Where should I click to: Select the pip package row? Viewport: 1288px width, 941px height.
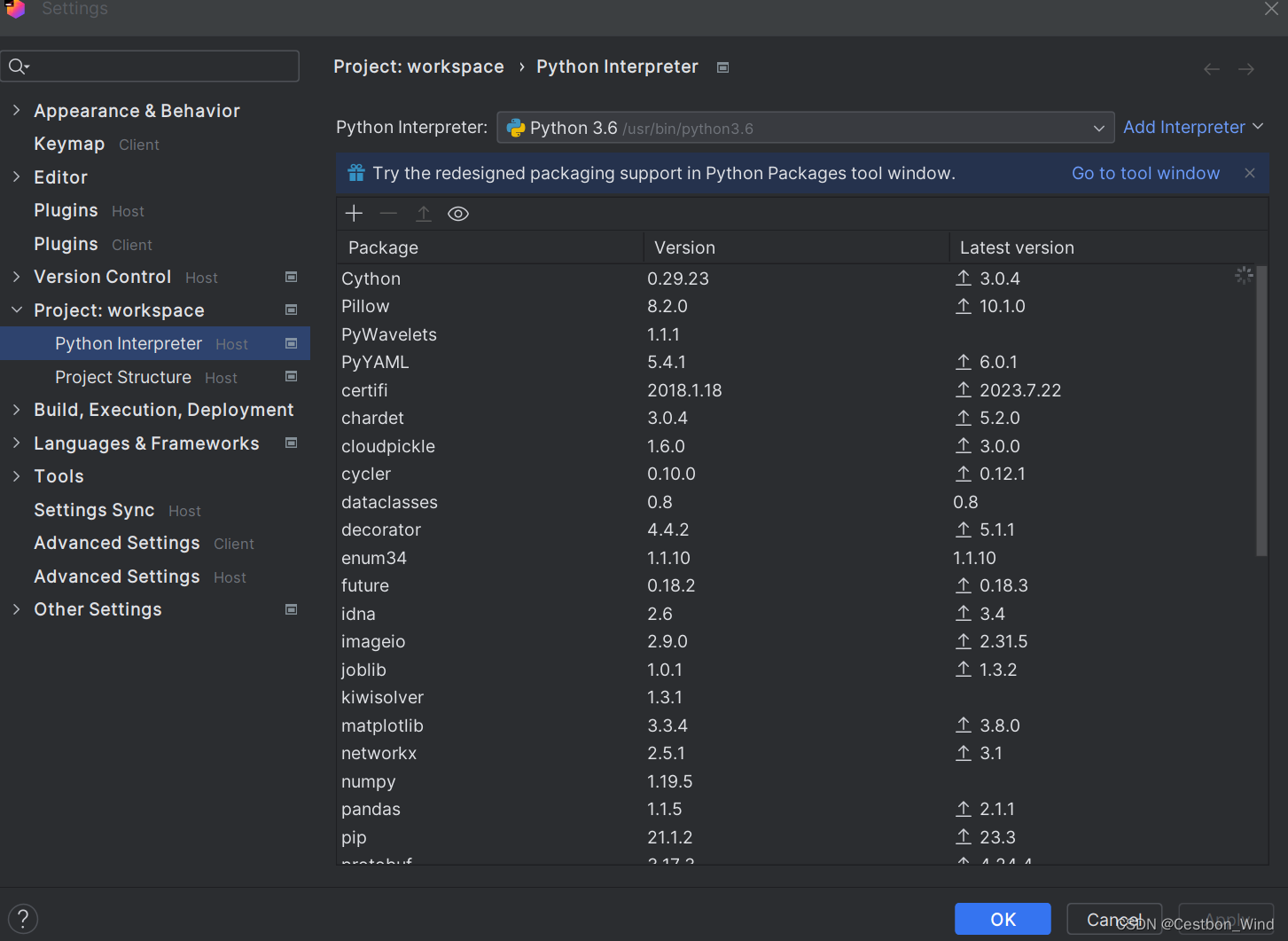coord(796,837)
